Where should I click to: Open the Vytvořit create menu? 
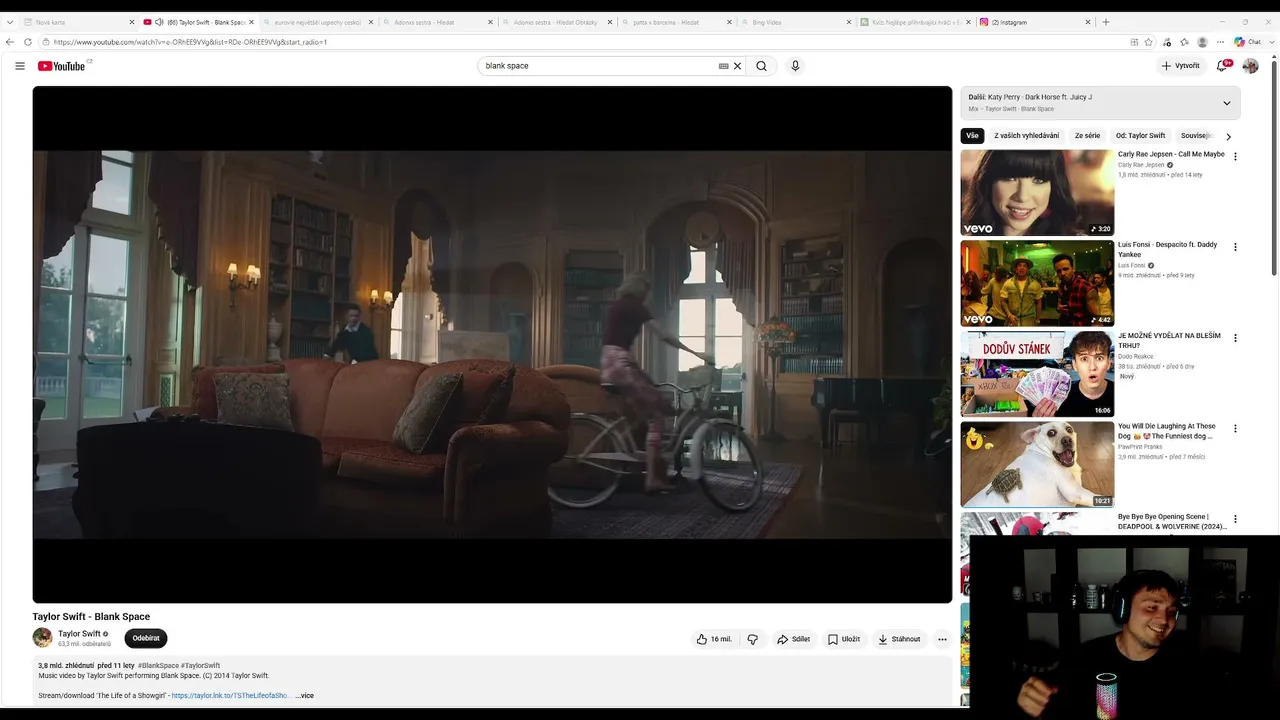tap(1181, 66)
